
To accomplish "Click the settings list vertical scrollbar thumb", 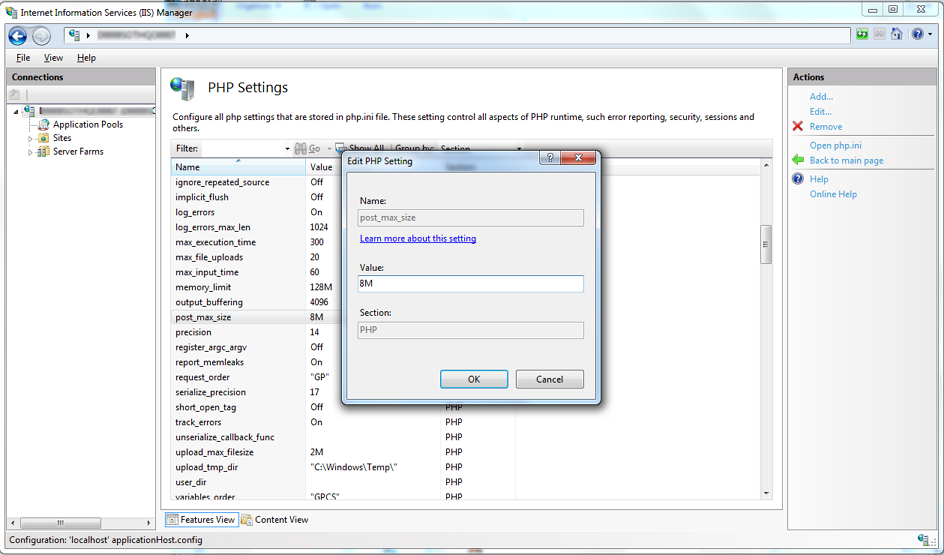I will [766, 244].
